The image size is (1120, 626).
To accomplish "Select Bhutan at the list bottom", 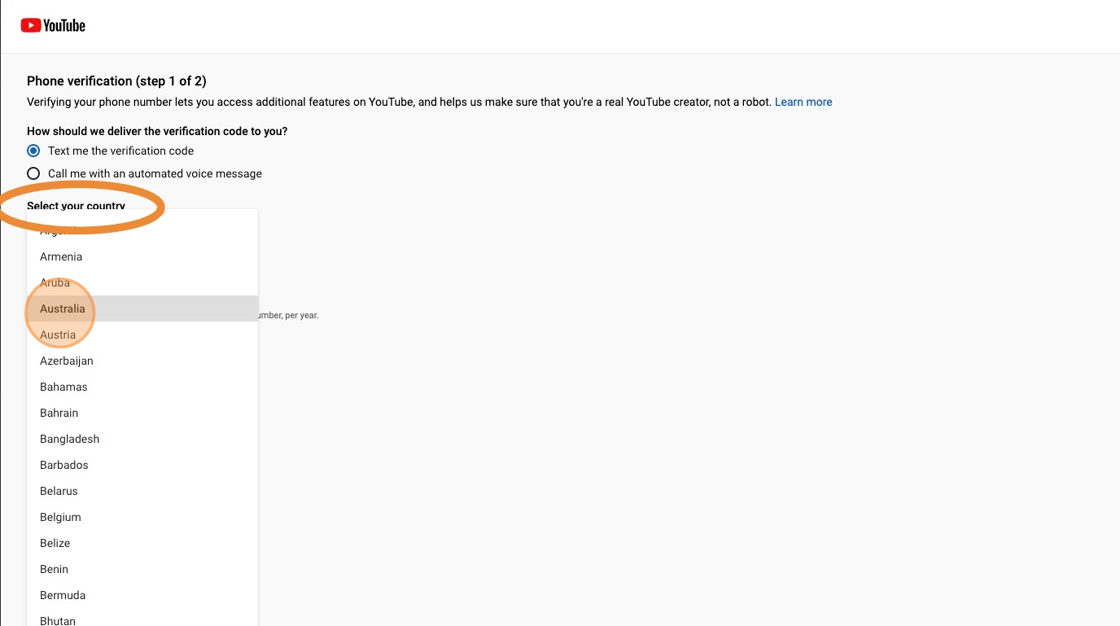I will point(142,619).
